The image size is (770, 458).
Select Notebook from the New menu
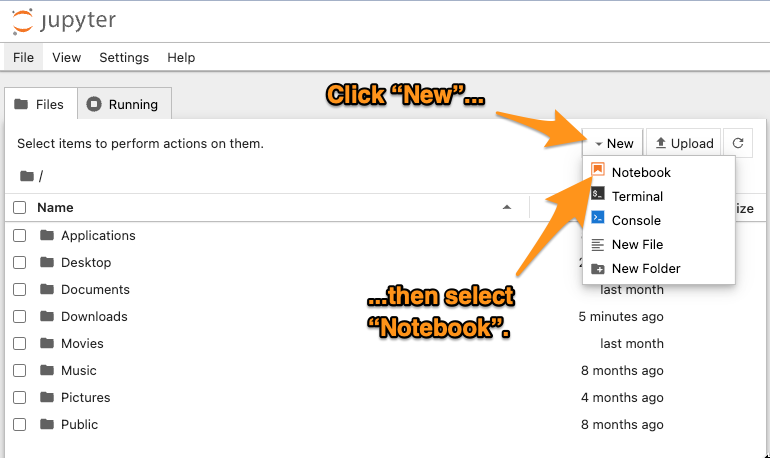(x=659, y=172)
